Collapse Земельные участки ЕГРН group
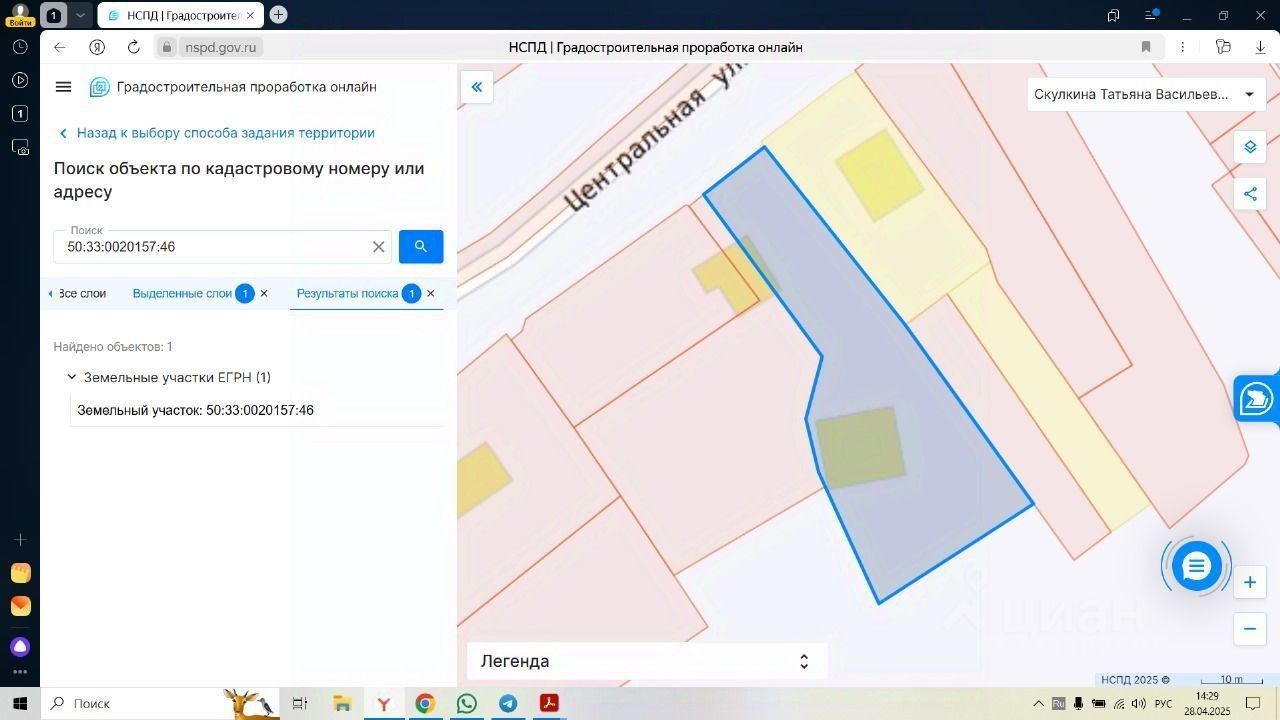Screen dimensions: 1280x720 (72, 377)
